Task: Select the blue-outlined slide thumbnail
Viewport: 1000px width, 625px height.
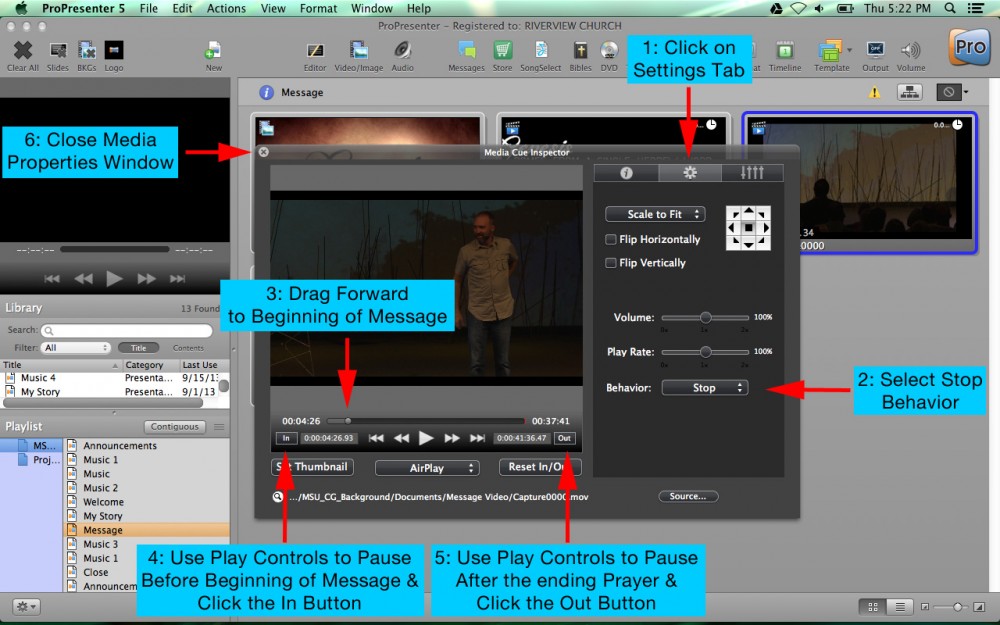Action: (x=860, y=184)
